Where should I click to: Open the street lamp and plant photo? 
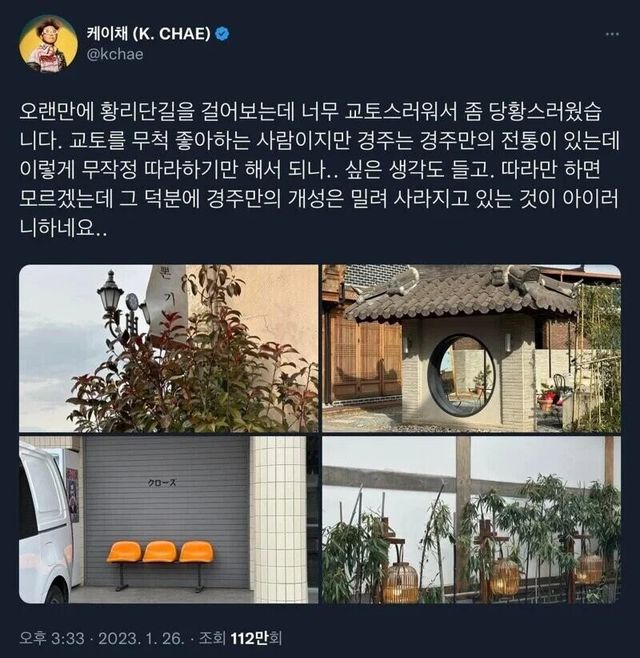(x=169, y=348)
